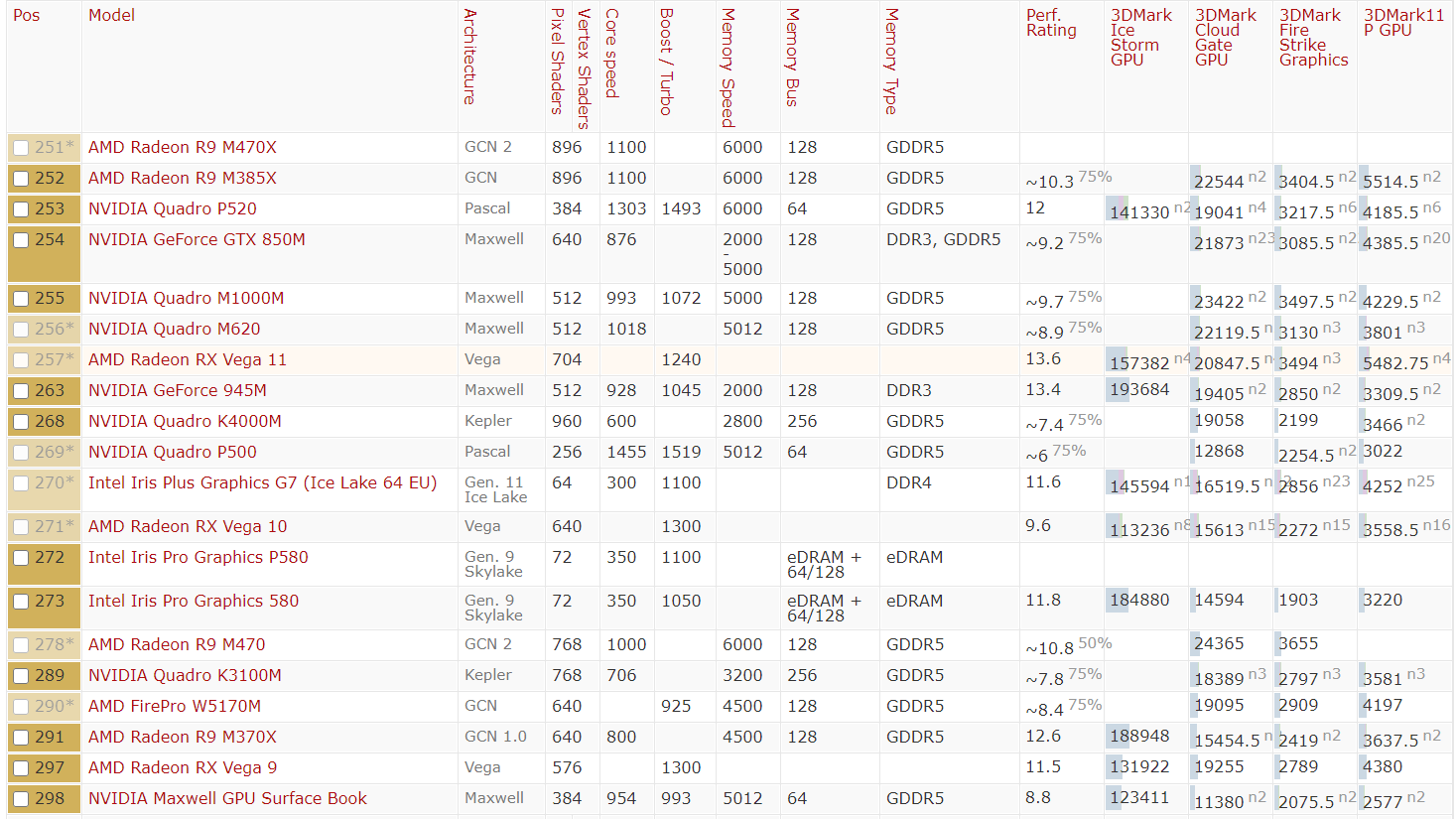Open AMD Radeon R9 M385X link
This screenshot has width=1456, height=819.
(183, 179)
